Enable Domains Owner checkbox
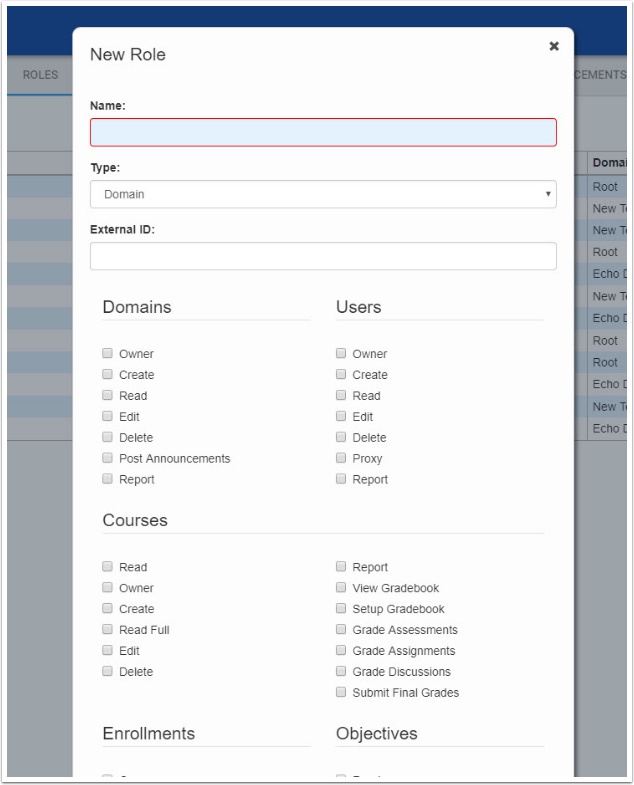This screenshot has width=634, height=785. (x=107, y=353)
